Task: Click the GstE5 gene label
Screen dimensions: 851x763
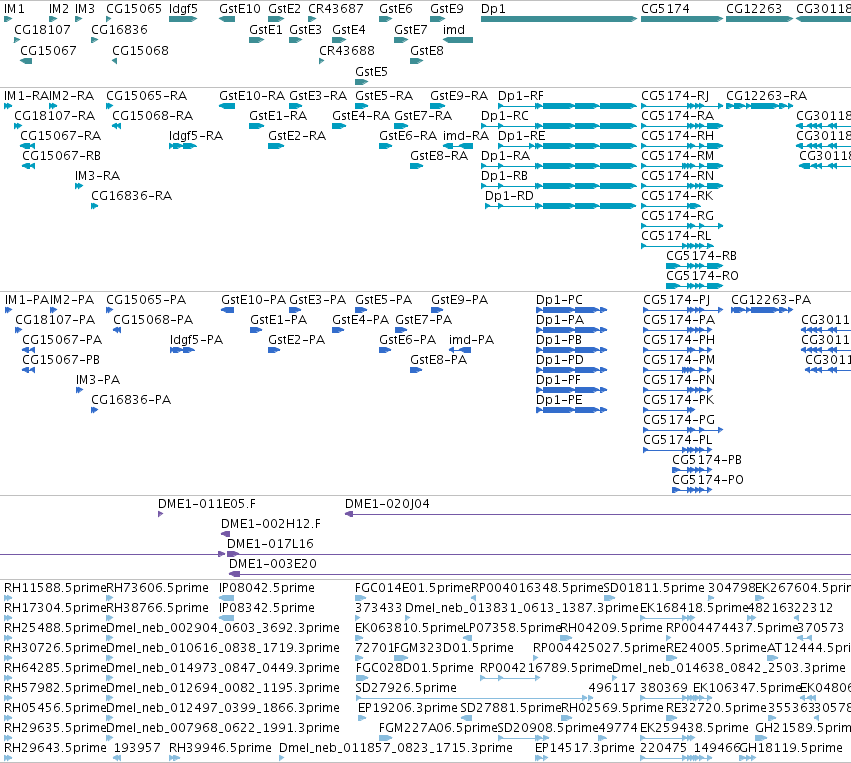Action: 371,72
